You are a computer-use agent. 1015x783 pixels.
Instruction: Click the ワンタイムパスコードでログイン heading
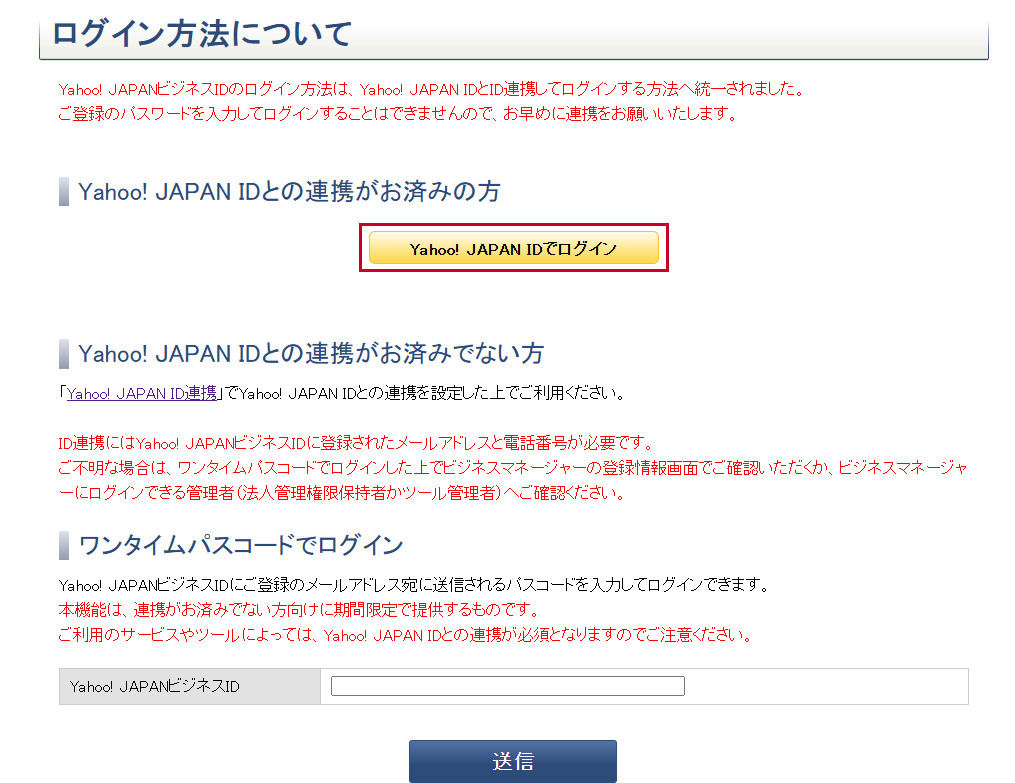241,545
